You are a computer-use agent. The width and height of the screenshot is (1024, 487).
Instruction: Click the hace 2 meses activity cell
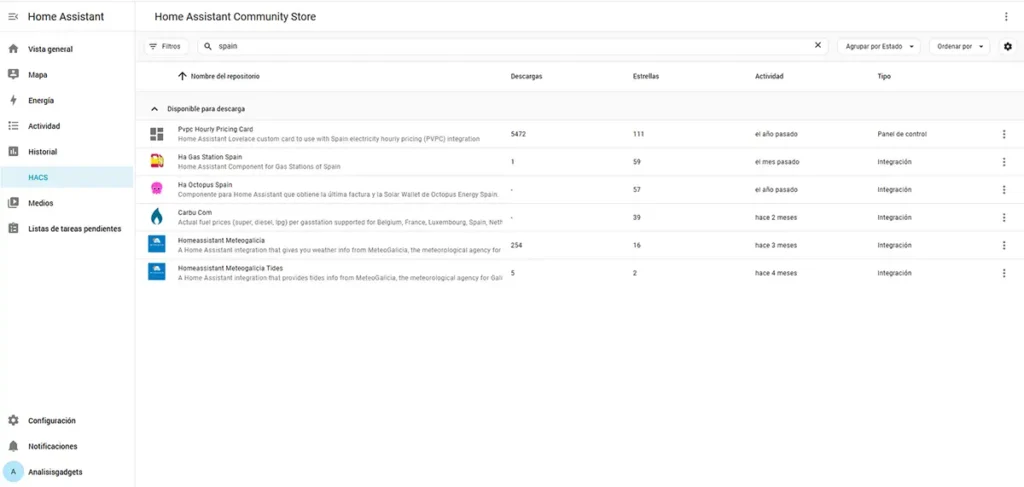pos(776,217)
